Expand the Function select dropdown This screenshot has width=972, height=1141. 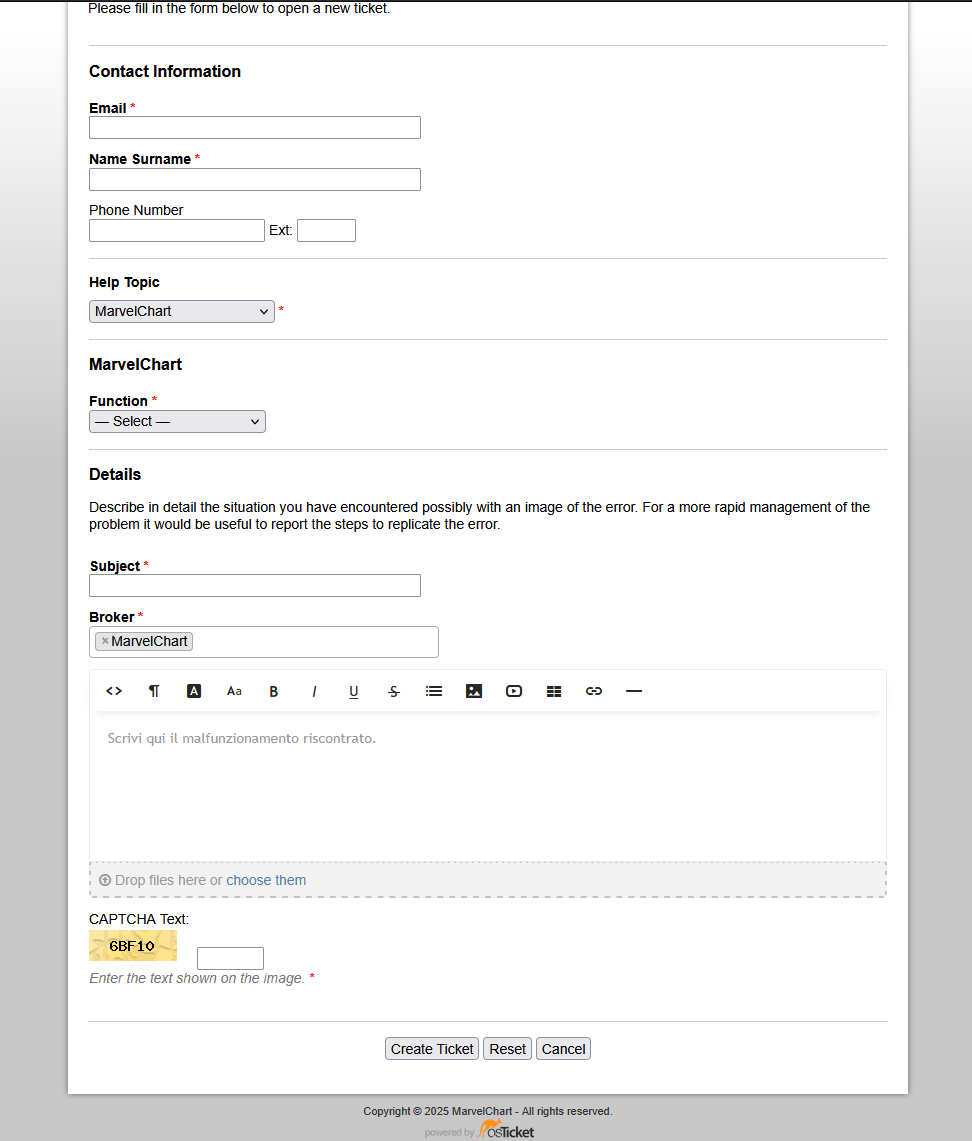tap(178, 421)
